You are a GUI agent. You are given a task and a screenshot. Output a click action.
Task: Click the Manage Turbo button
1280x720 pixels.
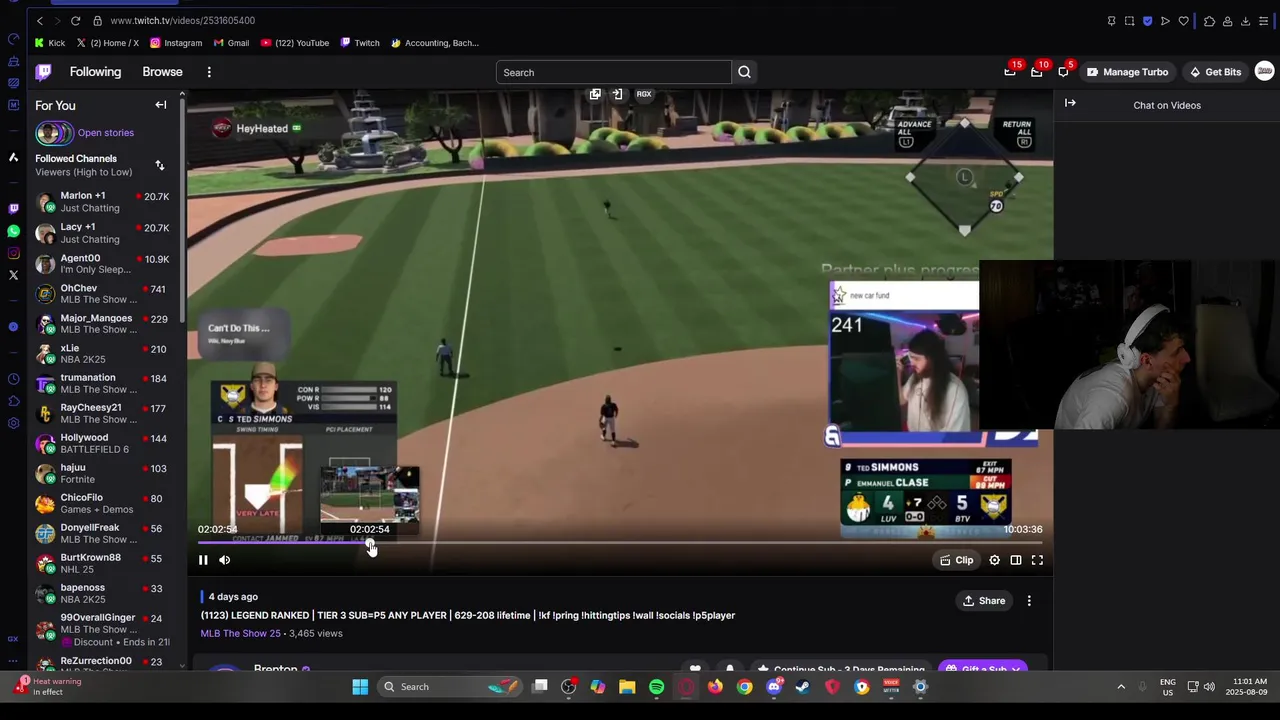pos(1127,72)
